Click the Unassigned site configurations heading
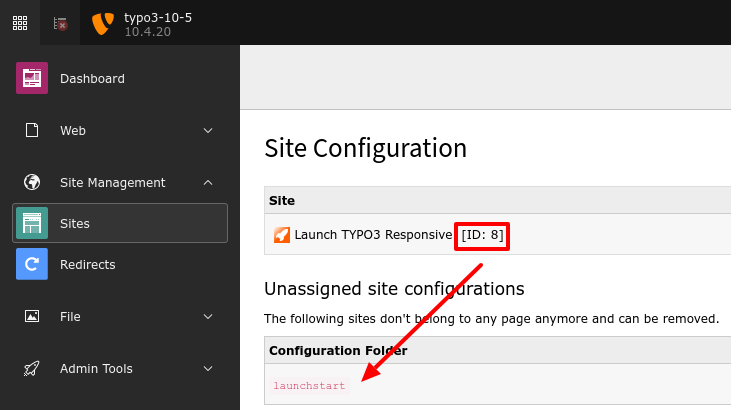731x410 pixels. [x=394, y=289]
